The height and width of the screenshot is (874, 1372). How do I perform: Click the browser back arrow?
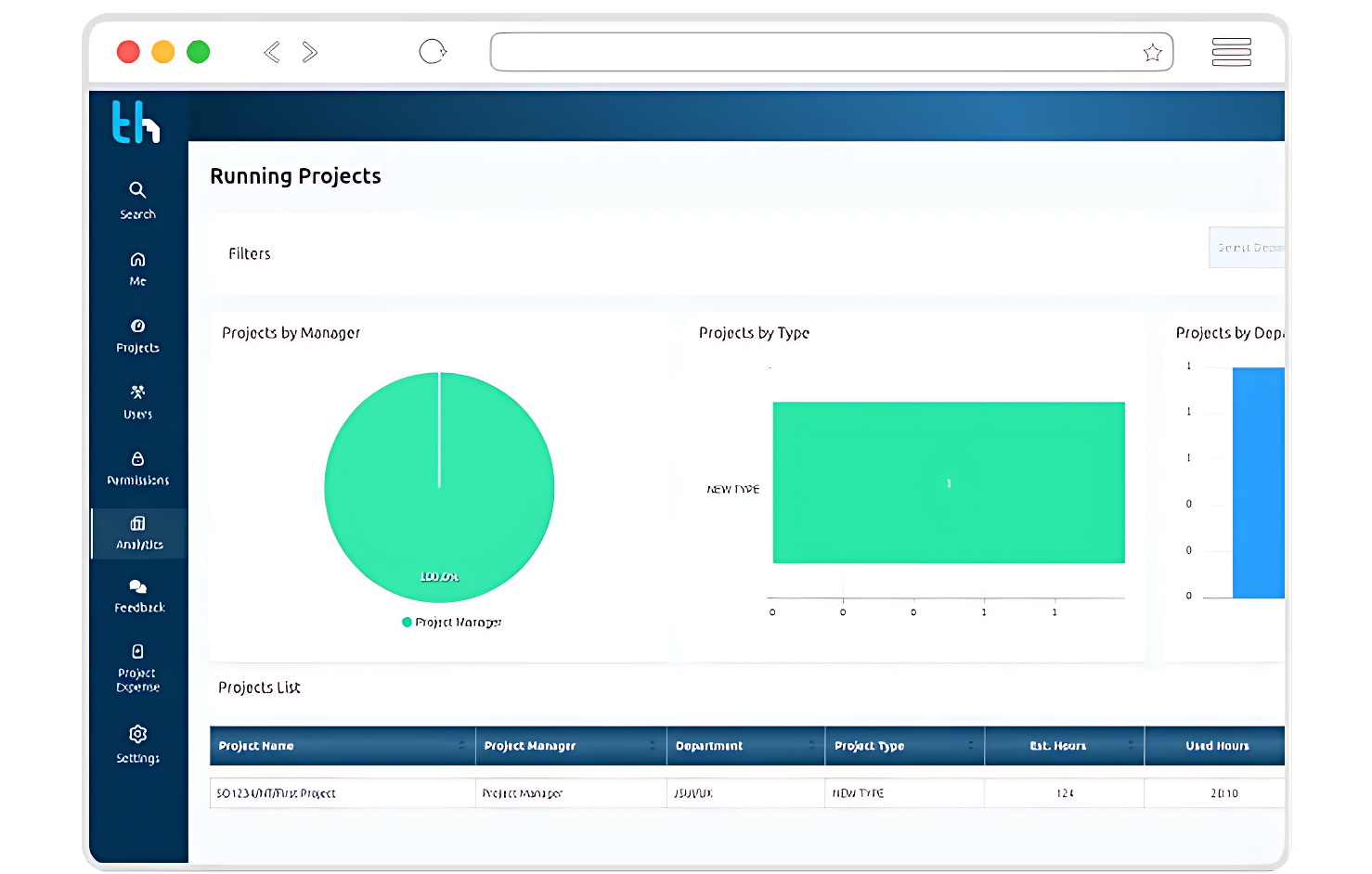click(272, 52)
